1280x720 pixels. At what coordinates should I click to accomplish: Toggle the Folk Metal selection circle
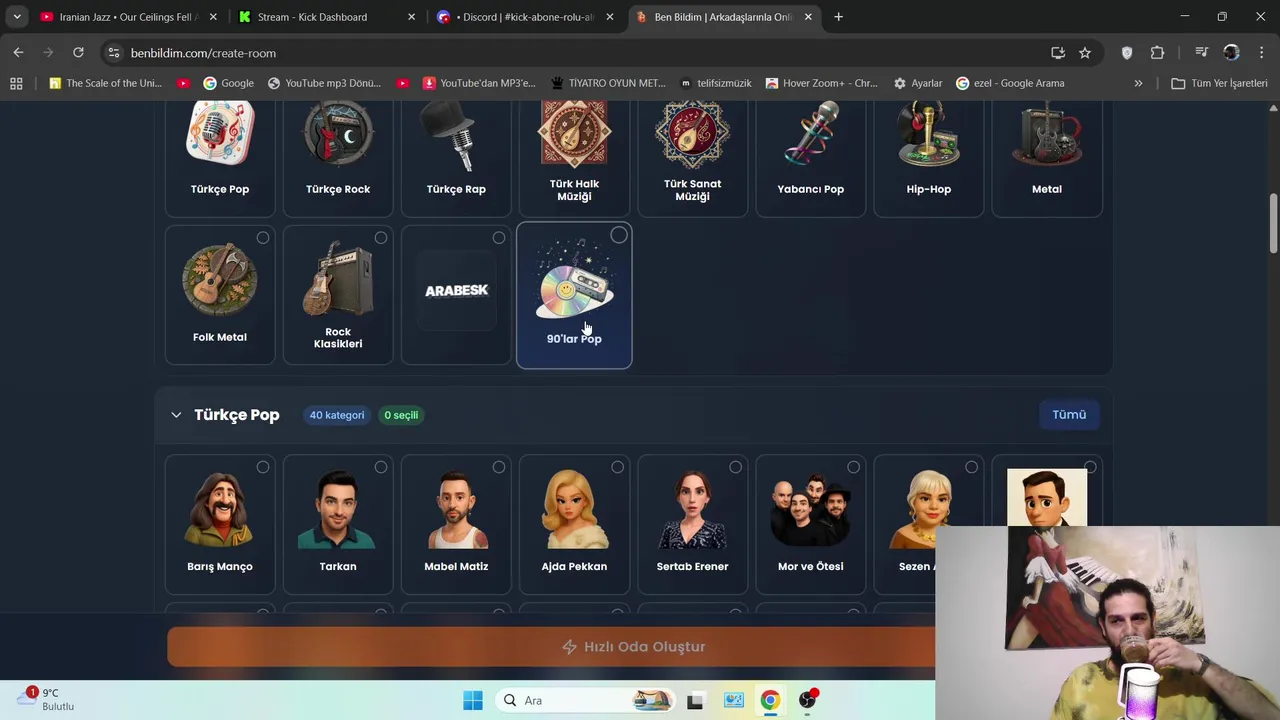263,238
